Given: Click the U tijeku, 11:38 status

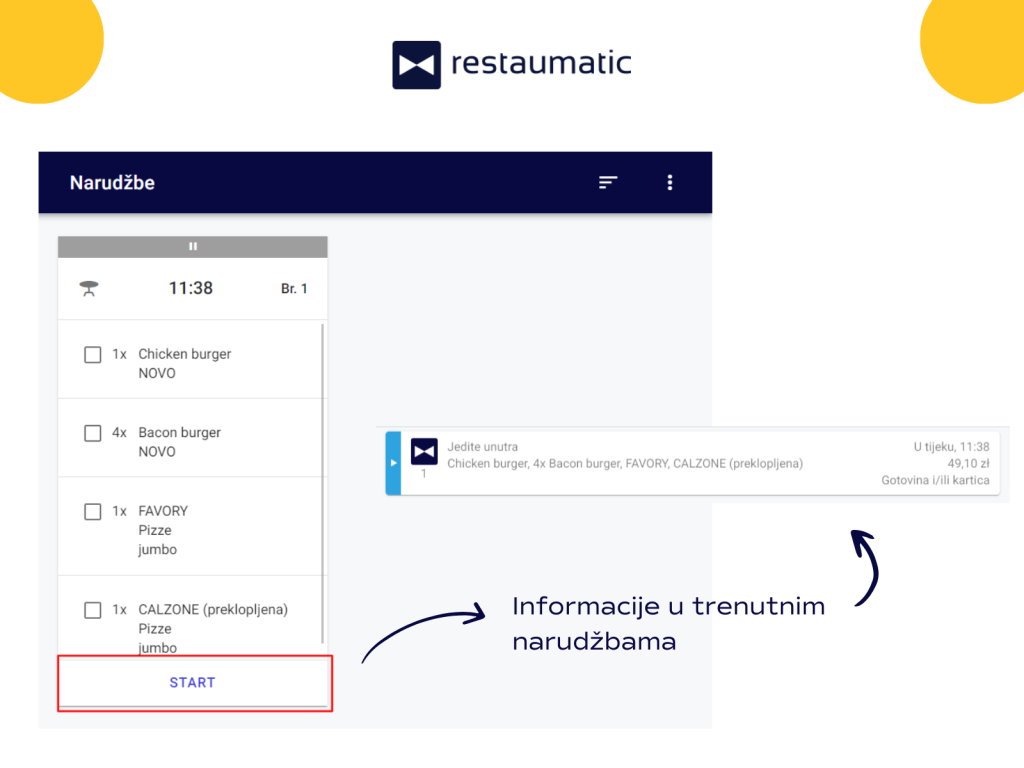Looking at the screenshot, I should tap(951, 447).
